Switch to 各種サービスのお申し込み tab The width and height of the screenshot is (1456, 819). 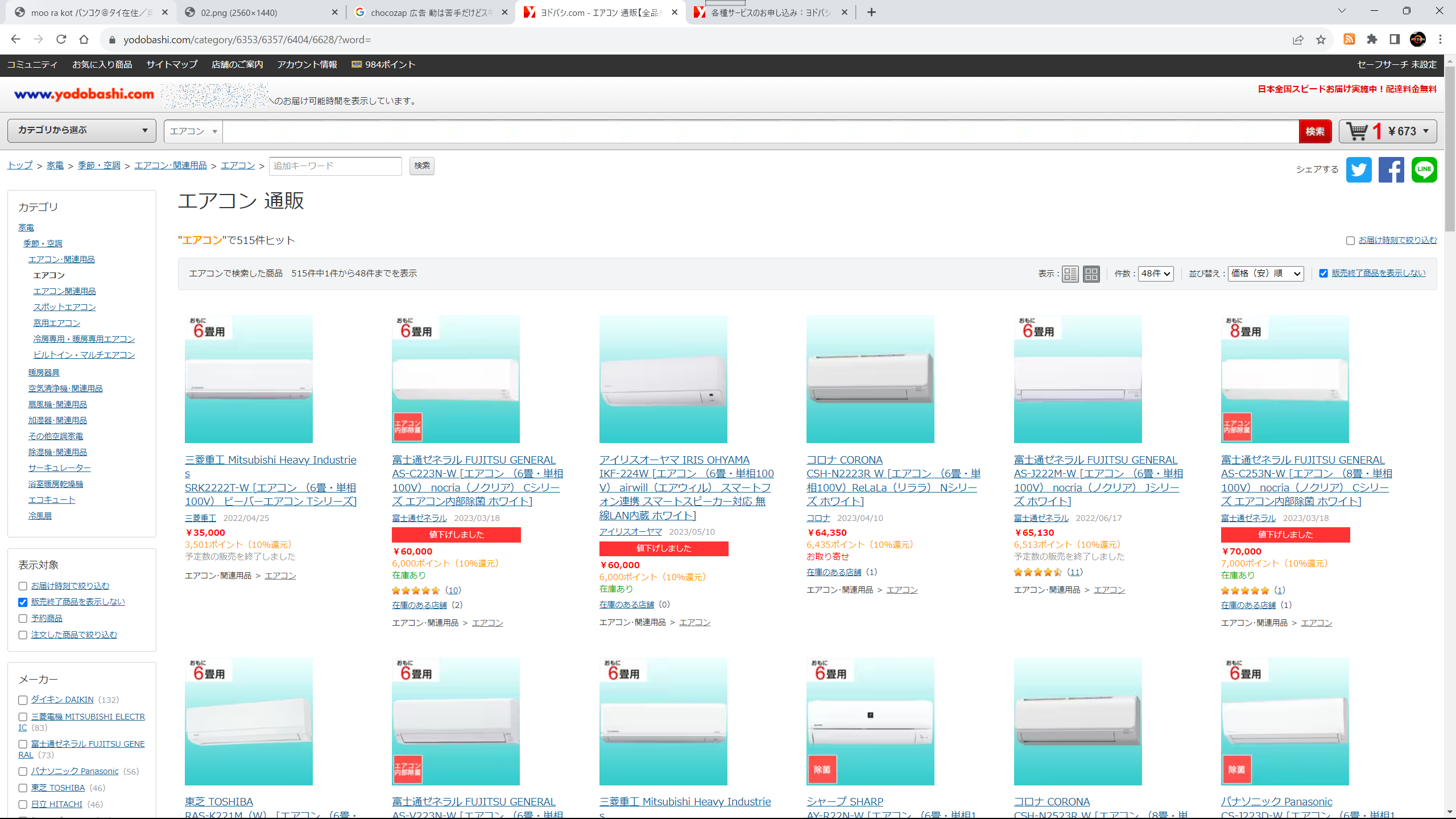point(771,13)
